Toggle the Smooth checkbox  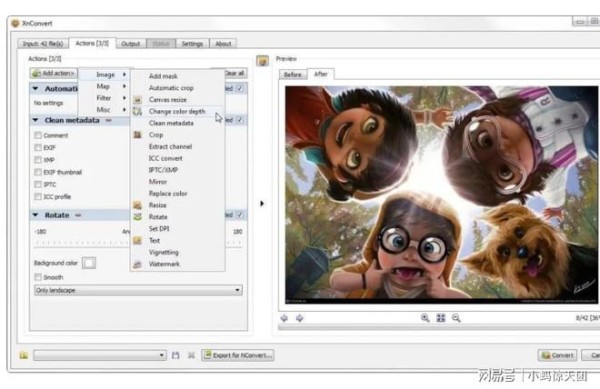(38, 277)
